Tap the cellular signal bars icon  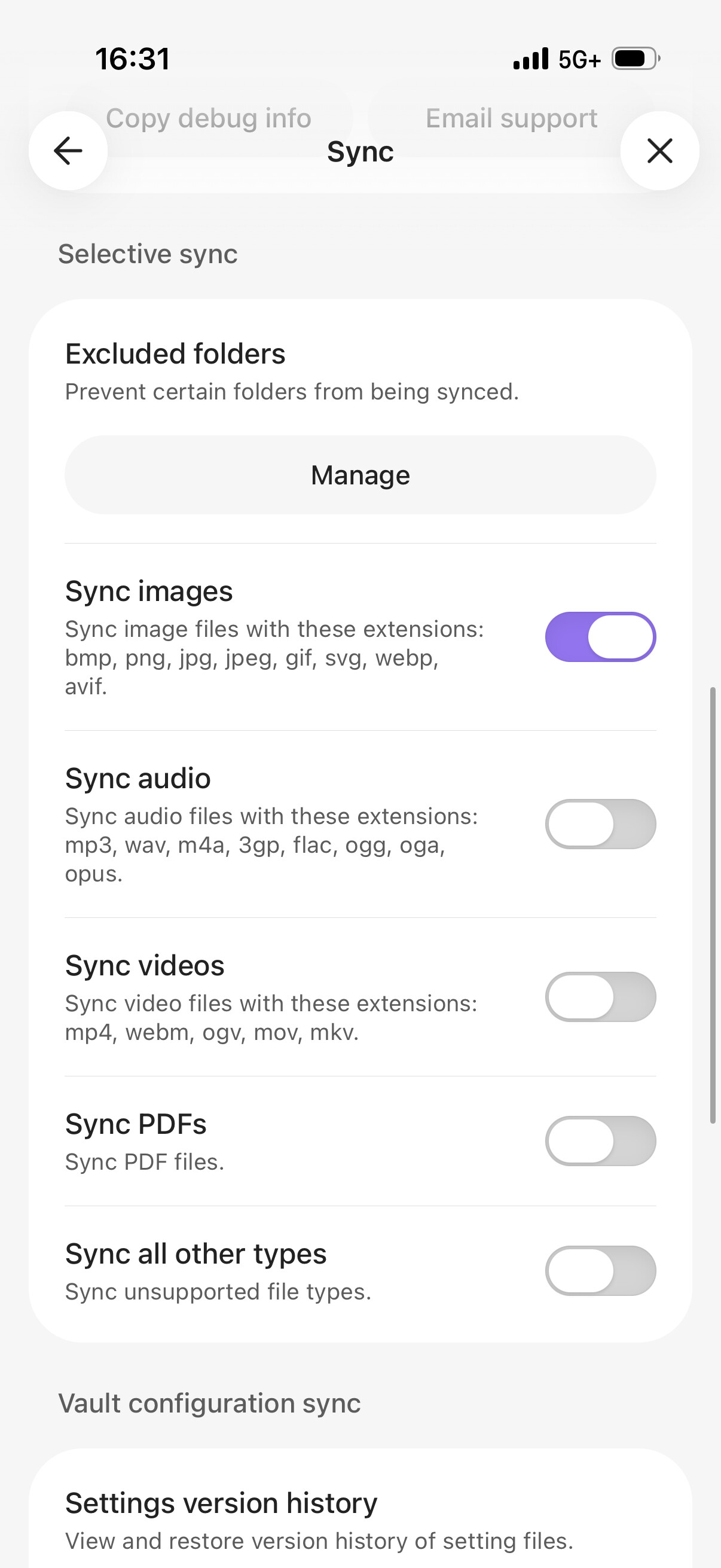[x=530, y=59]
